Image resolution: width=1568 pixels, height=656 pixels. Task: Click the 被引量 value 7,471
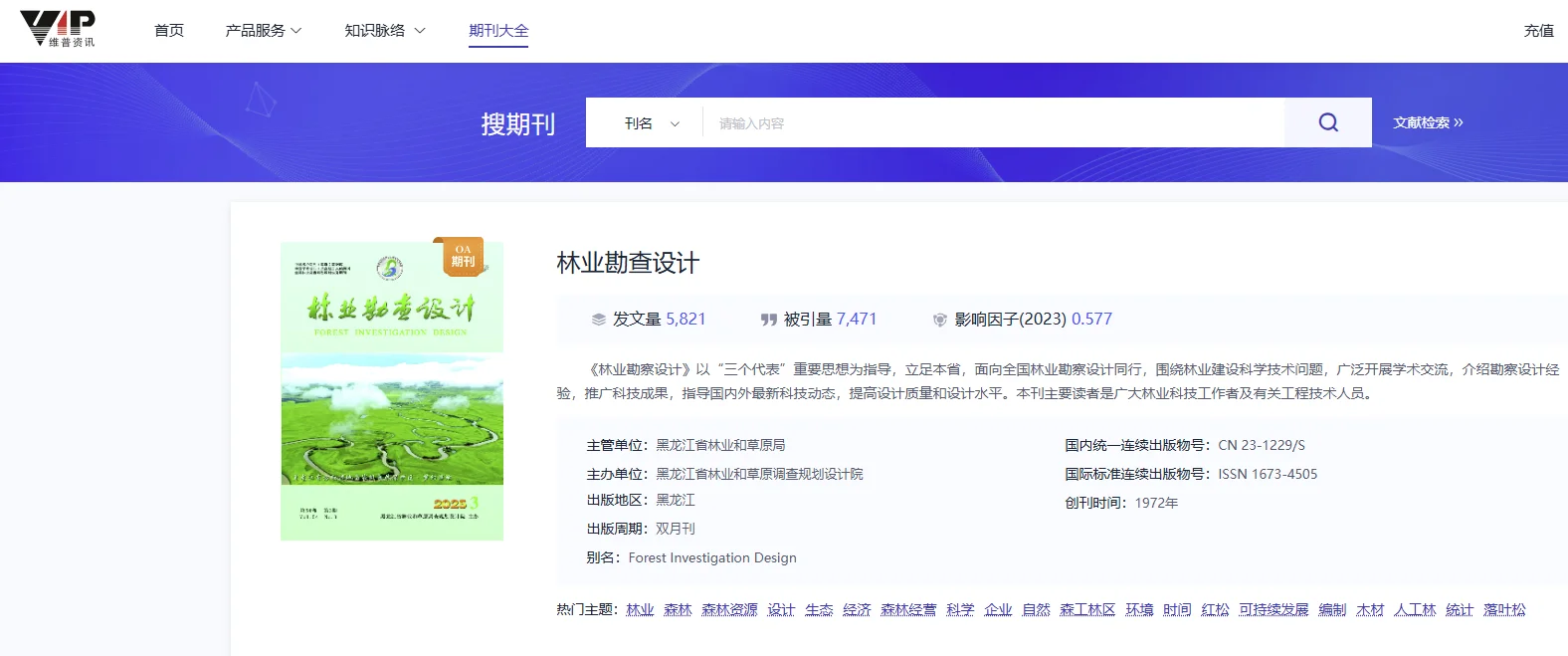point(857,320)
